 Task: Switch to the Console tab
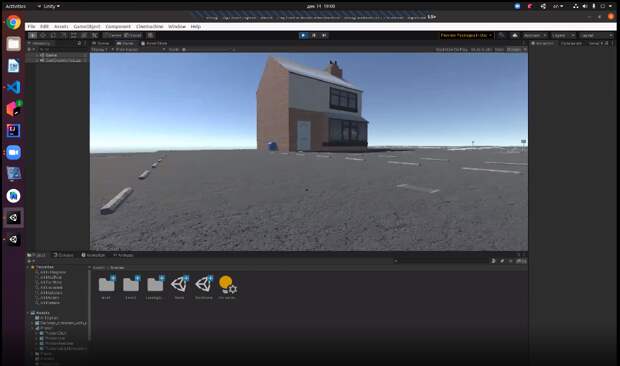(x=63, y=255)
